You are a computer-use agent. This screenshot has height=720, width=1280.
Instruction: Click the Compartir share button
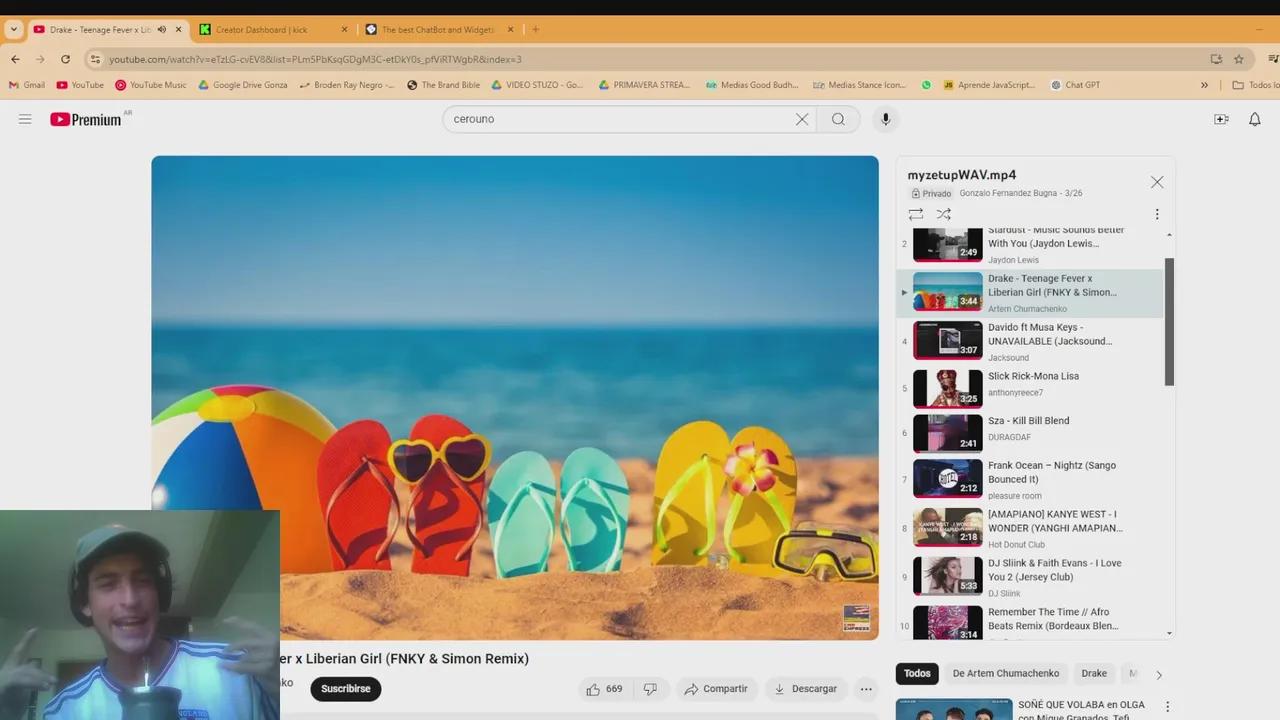click(x=716, y=689)
